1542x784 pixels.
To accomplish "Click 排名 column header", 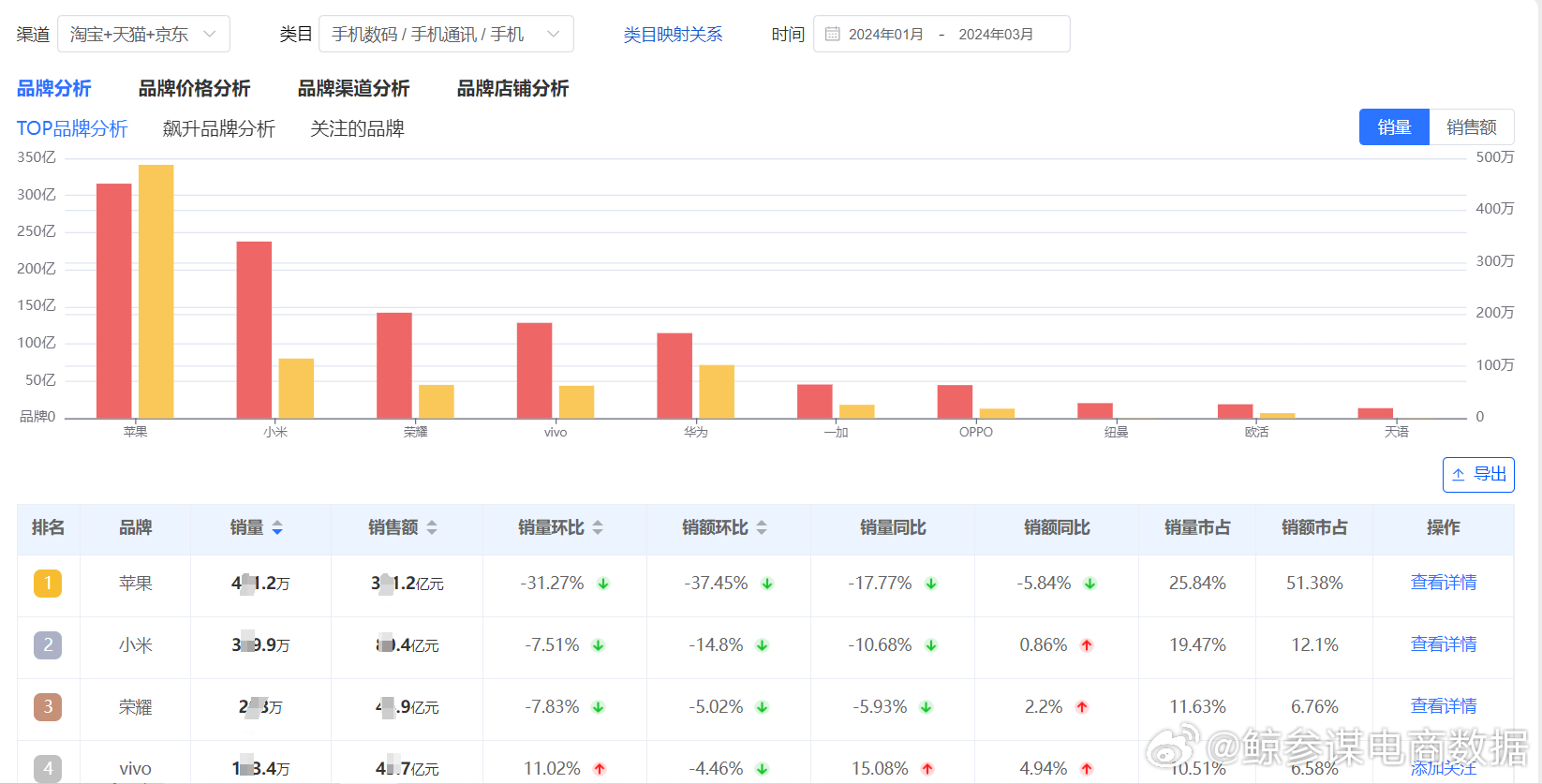I will coord(48,528).
